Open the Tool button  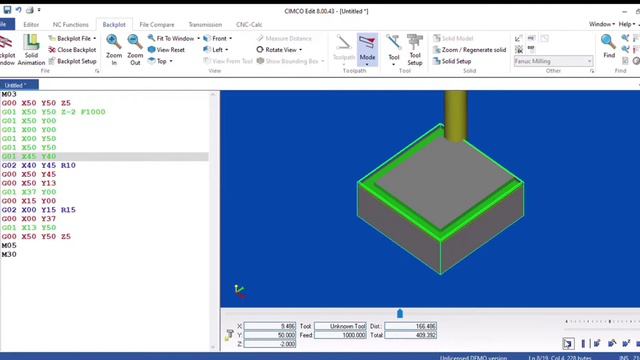[394, 50]
